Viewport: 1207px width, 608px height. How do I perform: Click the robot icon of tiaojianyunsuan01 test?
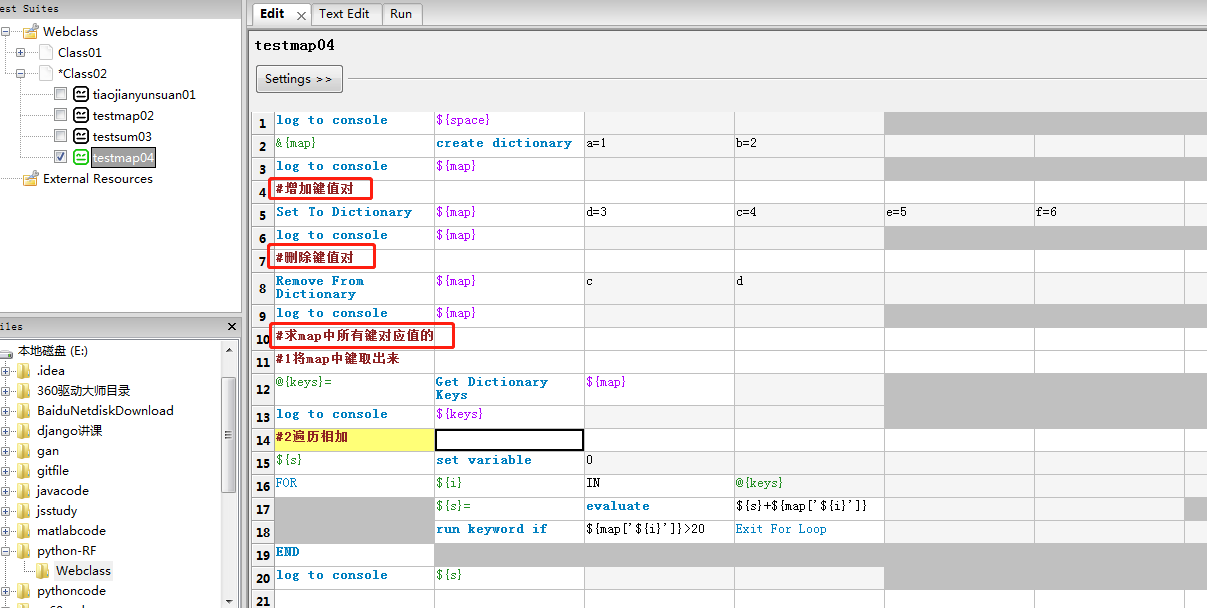pos(81,94)
